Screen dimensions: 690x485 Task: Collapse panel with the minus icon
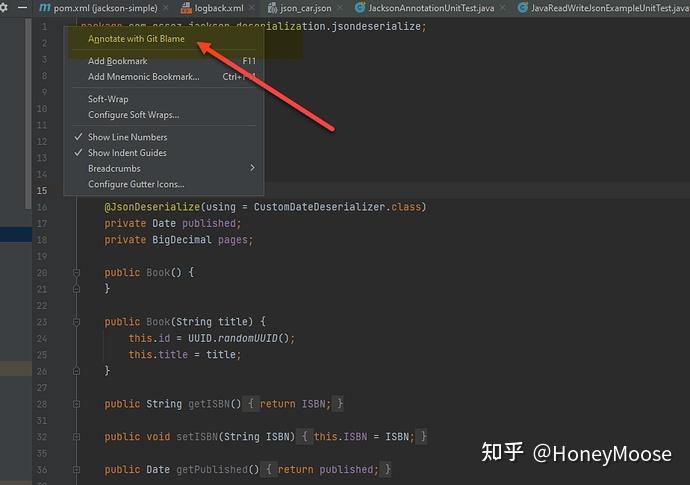point(22,7)
